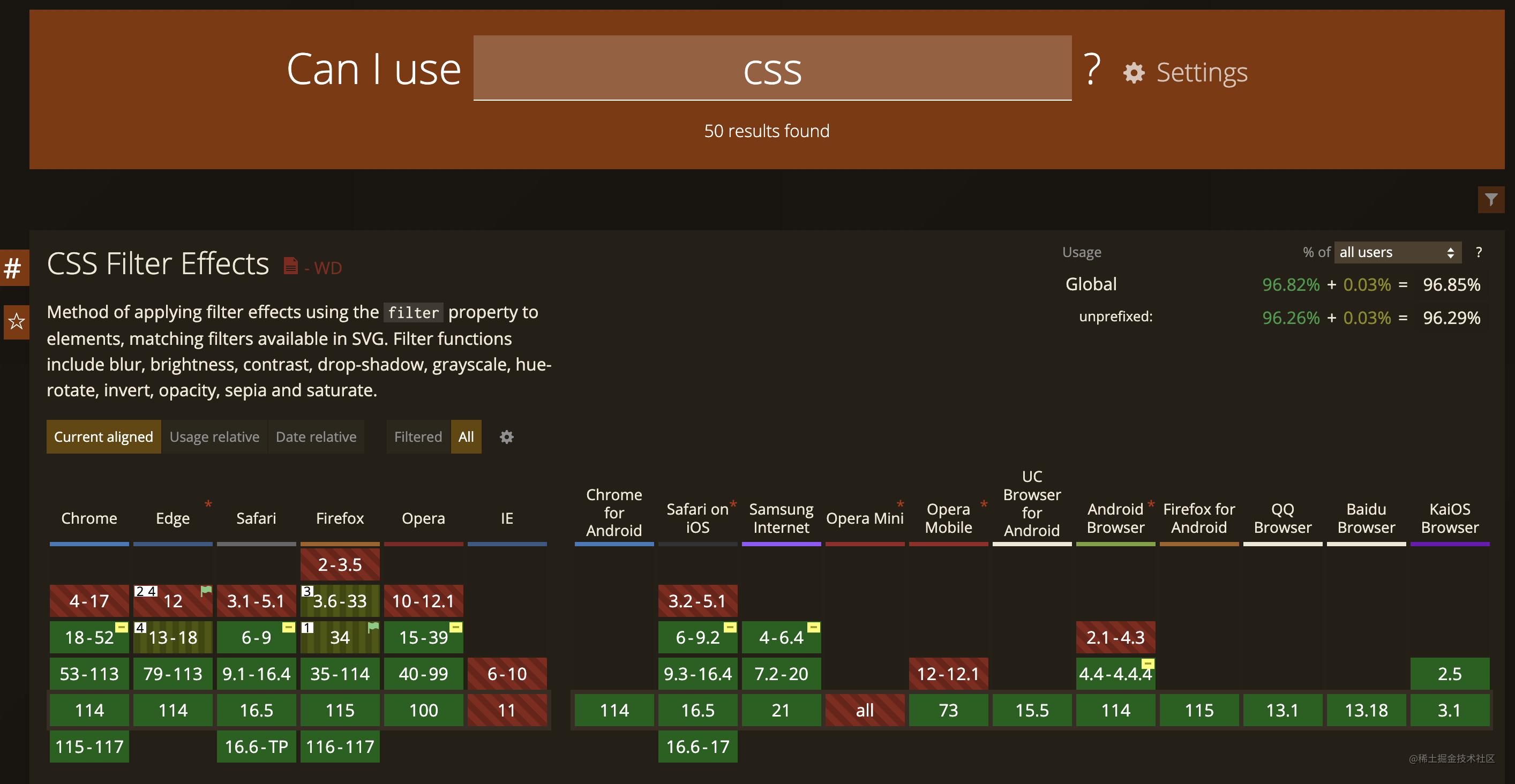Click the asterisk beside Opera Mobile header

point(984,505)
